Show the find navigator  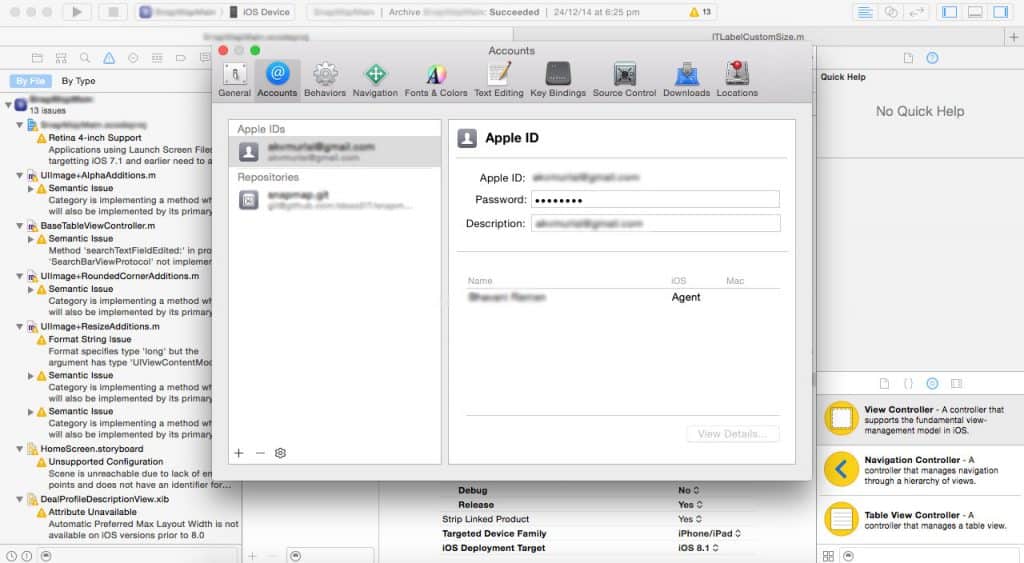coord(85,58)
